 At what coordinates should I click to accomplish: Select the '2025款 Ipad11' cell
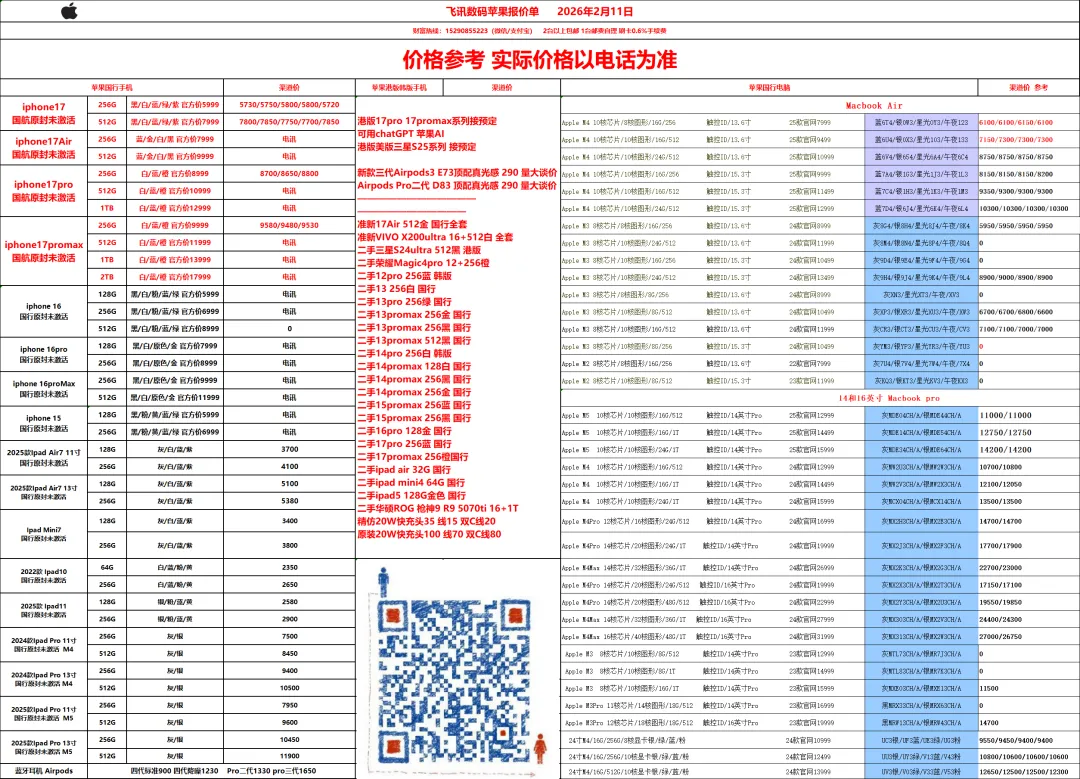click(43, 610)
